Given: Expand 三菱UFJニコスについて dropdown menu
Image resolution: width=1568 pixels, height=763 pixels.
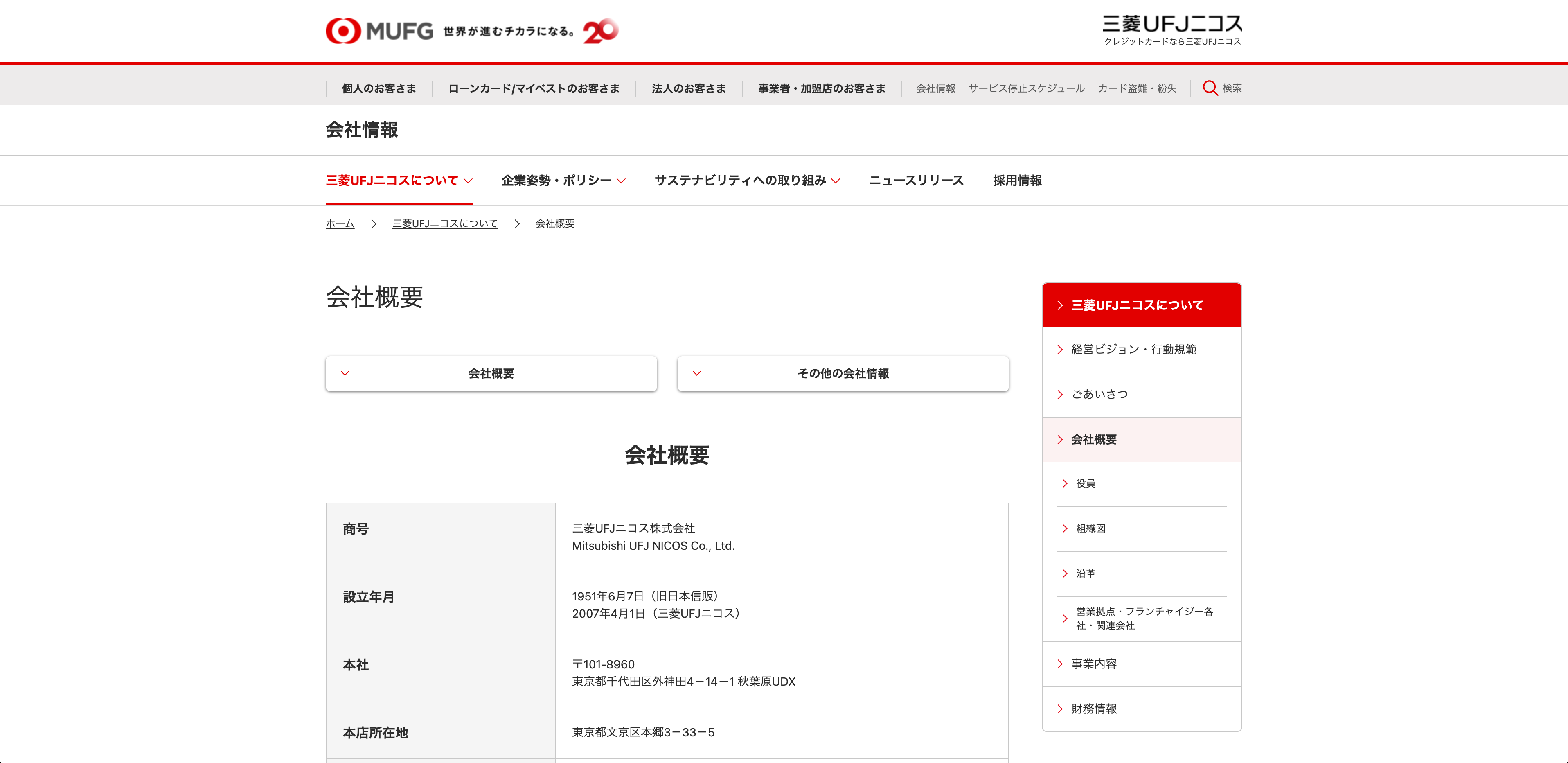Looking at the screenshot, I should click(x=399, y=181).
